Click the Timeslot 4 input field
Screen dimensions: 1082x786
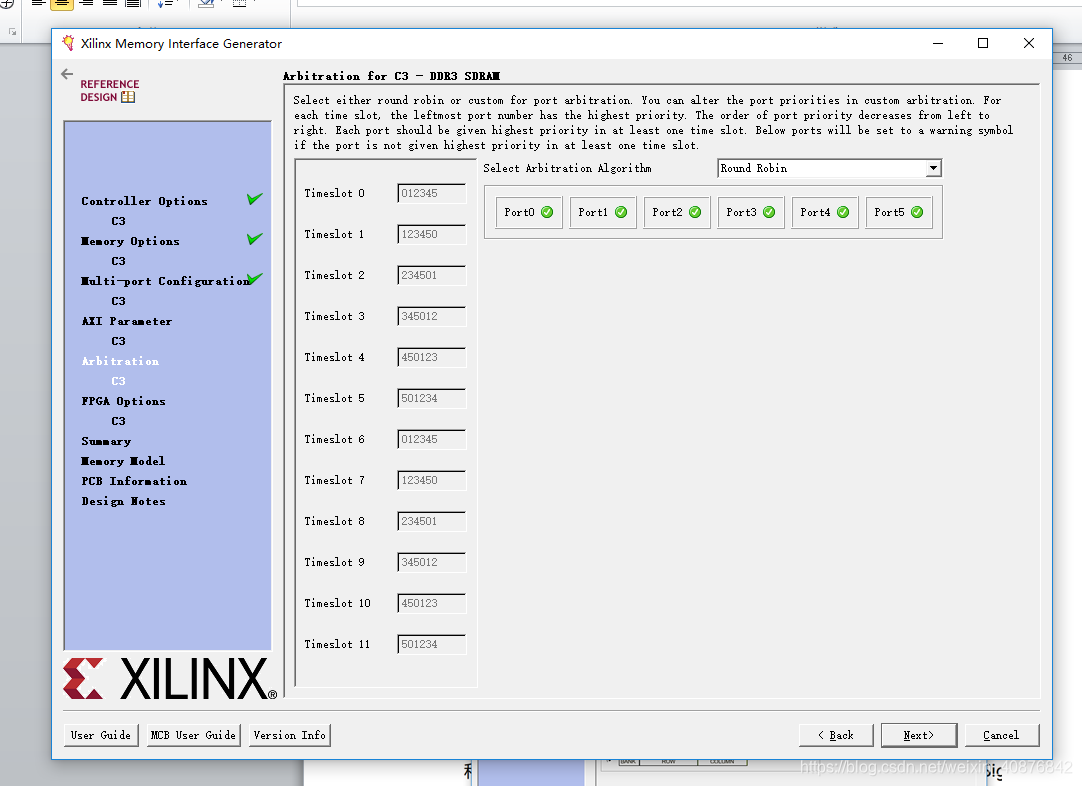point(432,357)
